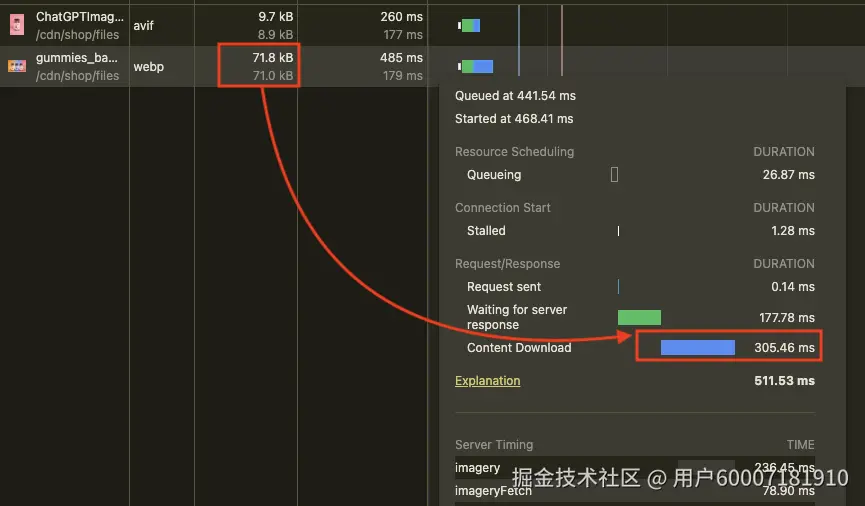Image resolution: width=865 pixels, height=506 pixels.
Task: Click the Resource Scheduling section header
Action: tap(514, 152)
